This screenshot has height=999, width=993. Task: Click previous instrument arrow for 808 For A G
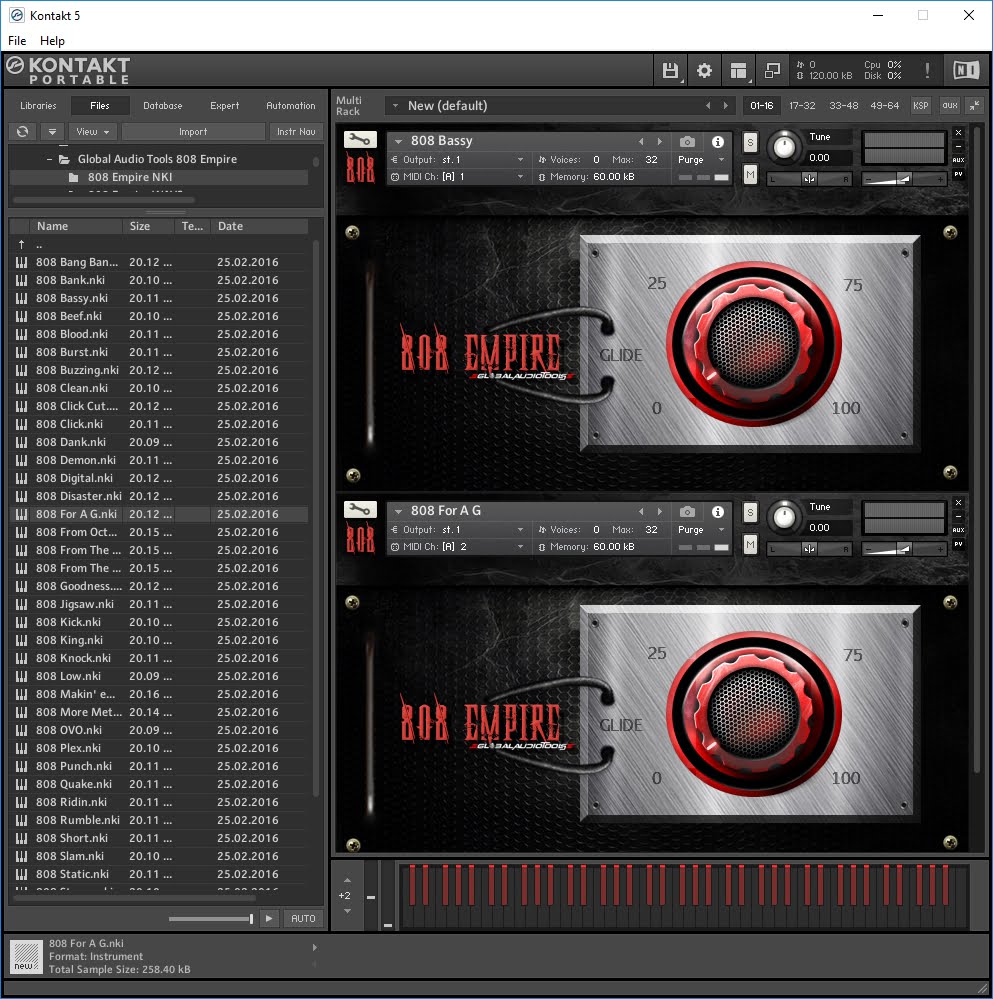coord(641,512)
